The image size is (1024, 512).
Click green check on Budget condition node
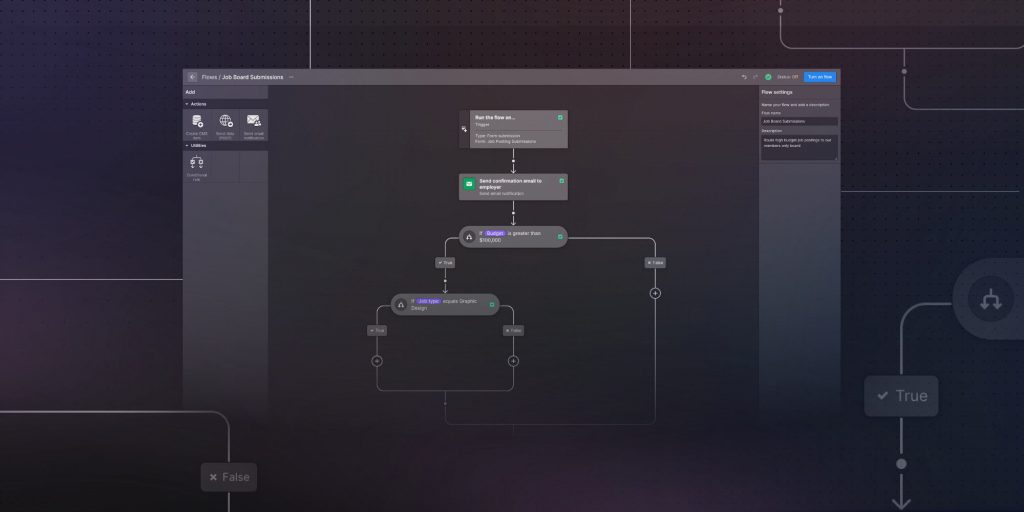(x=560, y=236)
